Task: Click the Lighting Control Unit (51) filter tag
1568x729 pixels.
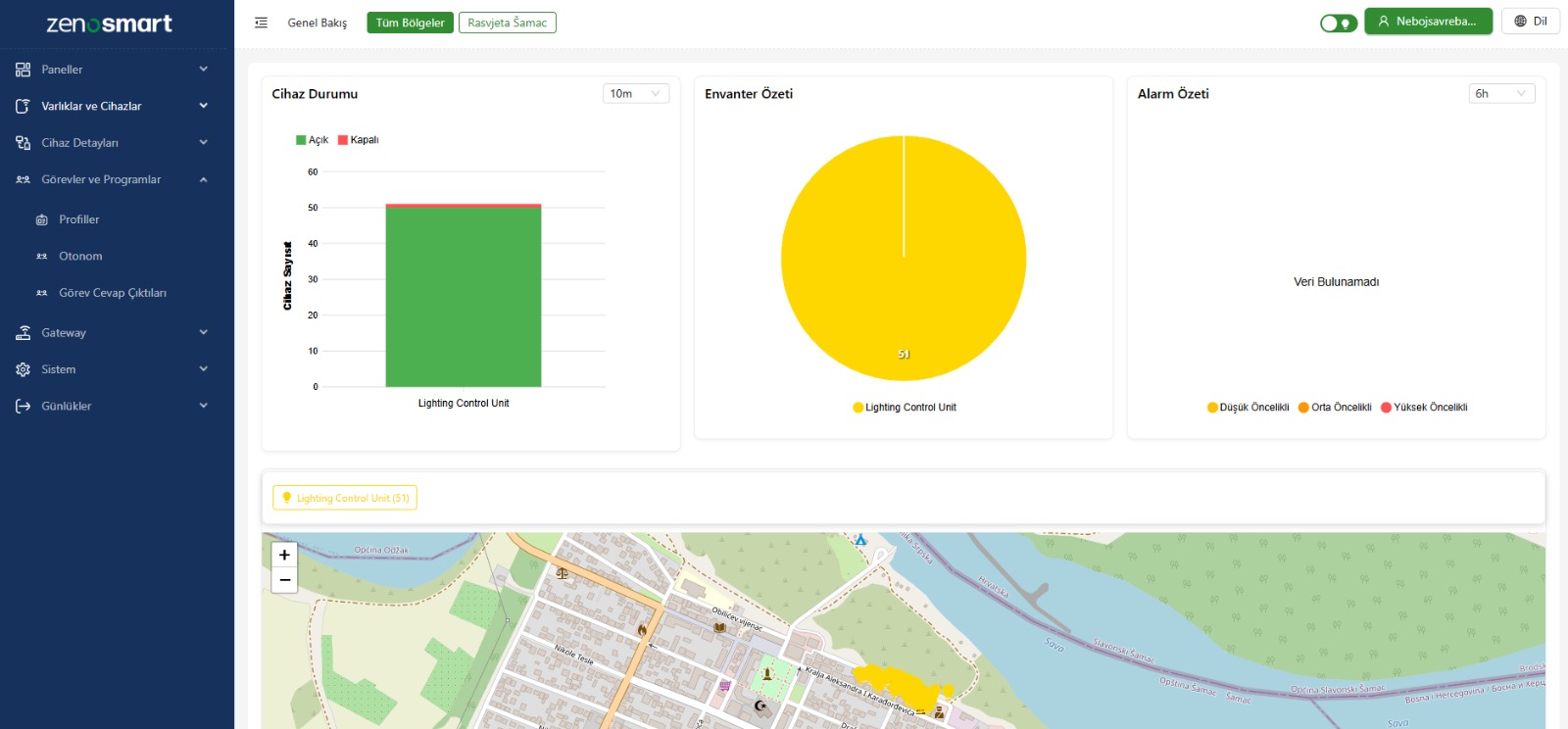Action: tap(345, 498)
